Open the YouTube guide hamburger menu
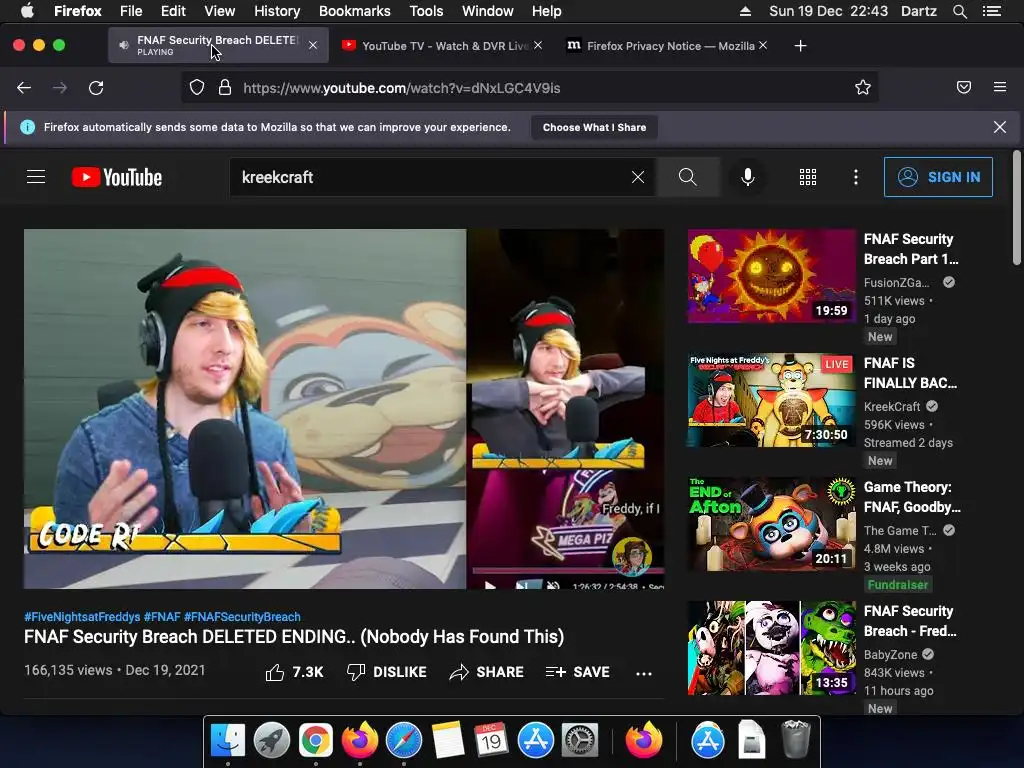The height and width of the screenshot is (768, 1024). click(36, 177)
